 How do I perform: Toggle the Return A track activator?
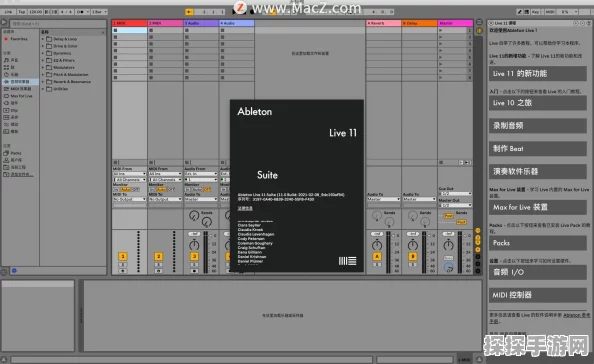coord(377,256)
